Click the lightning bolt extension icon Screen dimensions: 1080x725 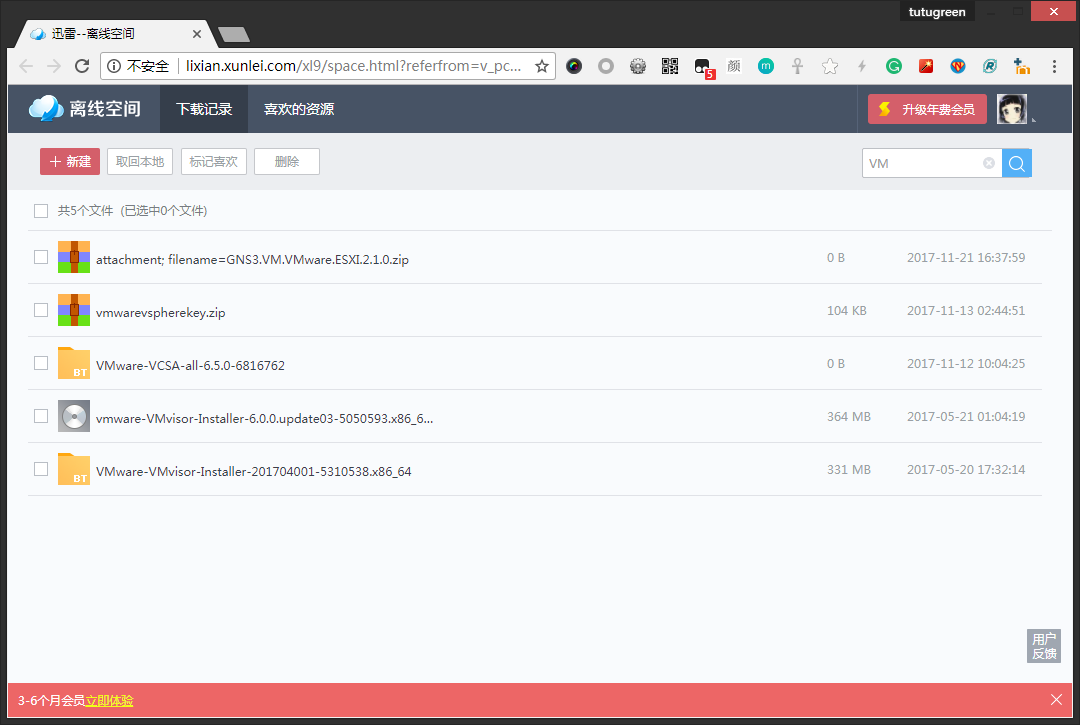(x=862, y=66)
